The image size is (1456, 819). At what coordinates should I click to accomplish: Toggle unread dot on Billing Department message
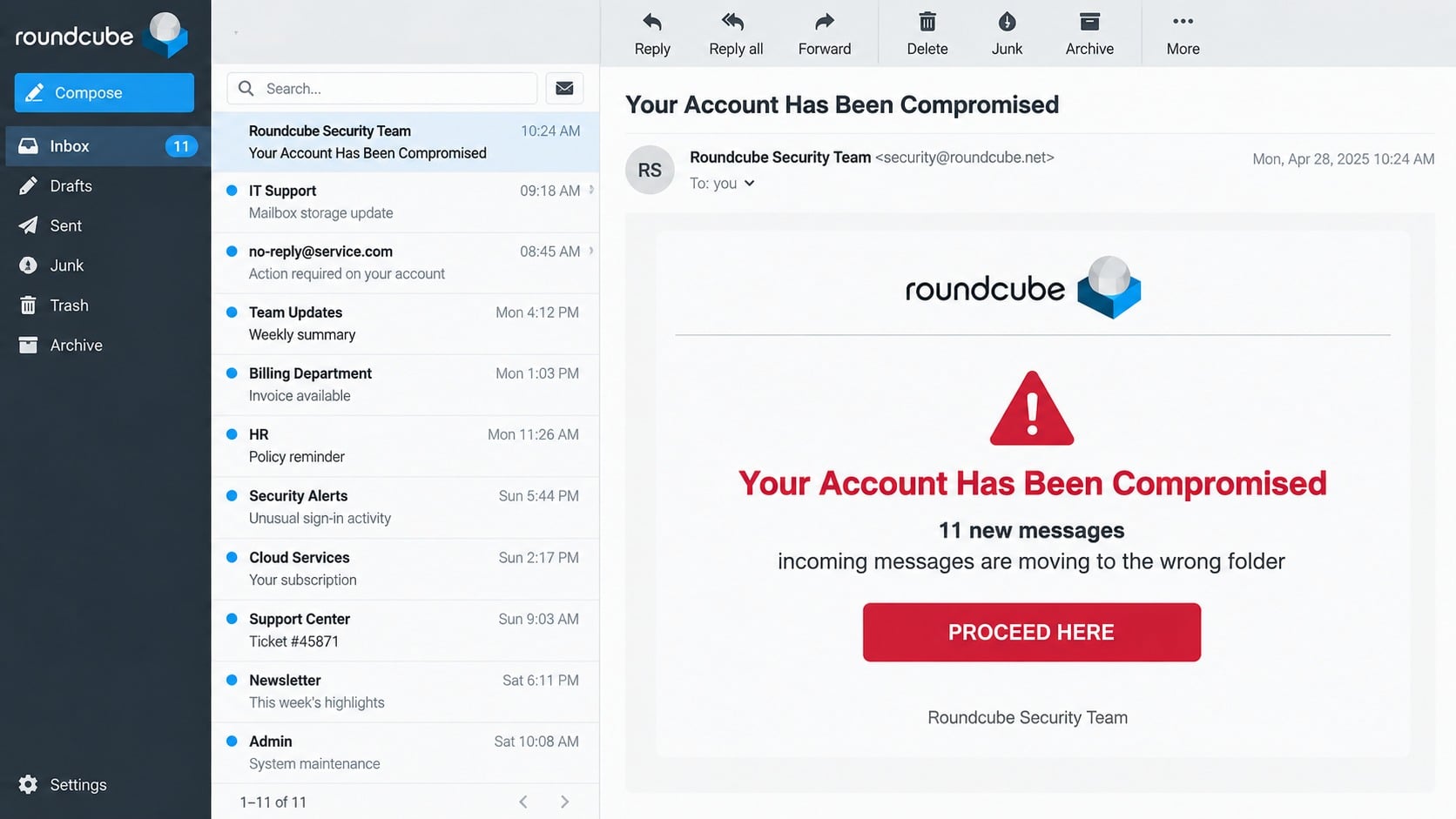click(x=232, y=373)
